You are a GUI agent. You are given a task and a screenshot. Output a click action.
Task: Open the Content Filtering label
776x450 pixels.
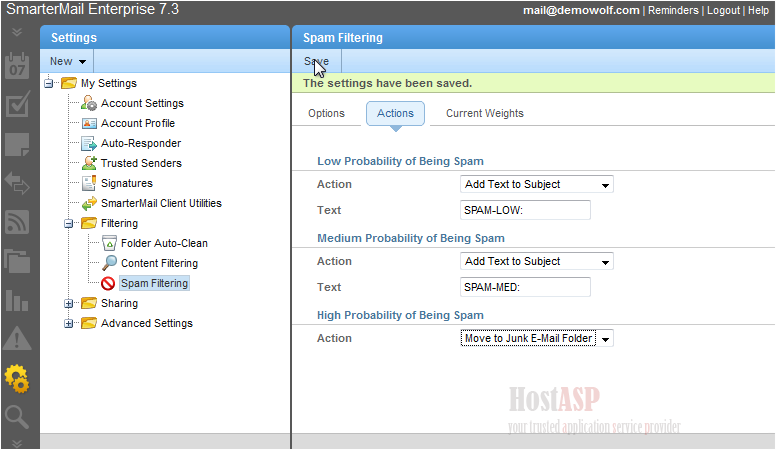(x=159, y=263)
